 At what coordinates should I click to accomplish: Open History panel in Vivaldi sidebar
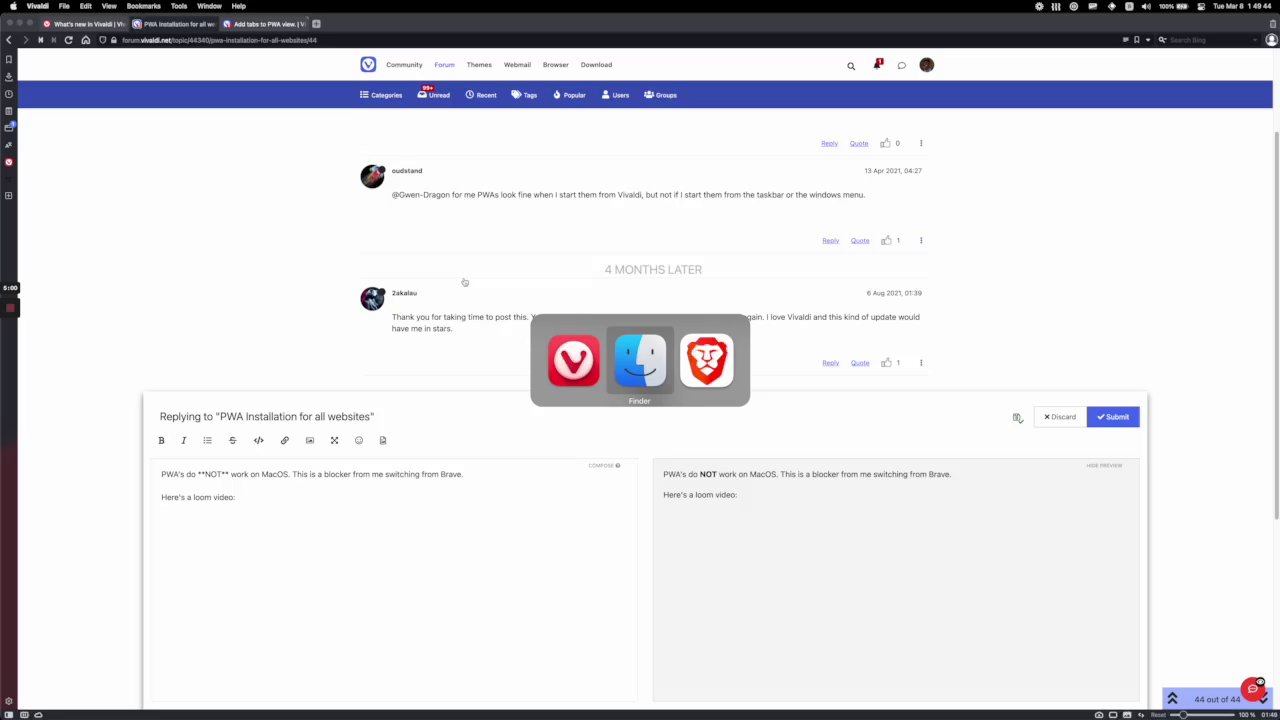(x=9, y=94)
